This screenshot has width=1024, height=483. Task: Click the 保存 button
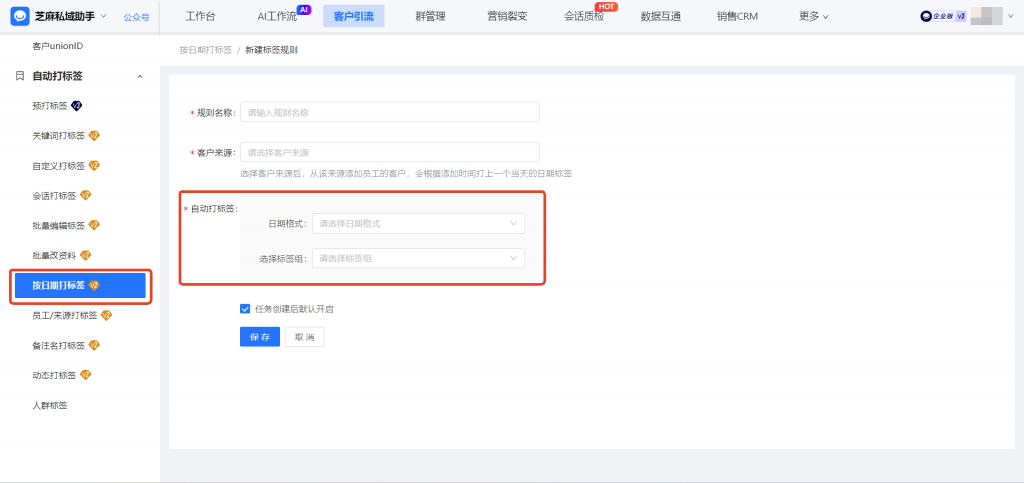click(259, 338)
